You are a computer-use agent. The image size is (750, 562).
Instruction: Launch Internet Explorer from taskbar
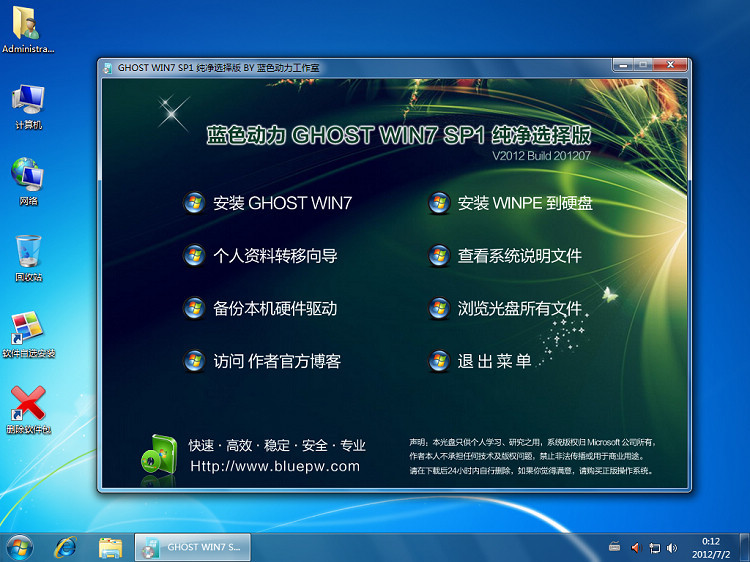tap(66, 547)
